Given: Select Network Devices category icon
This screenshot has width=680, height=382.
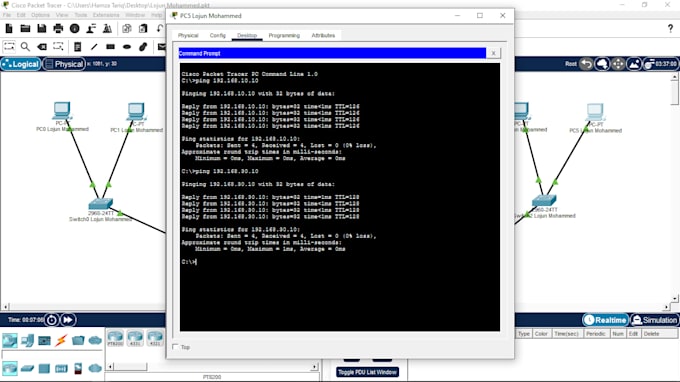Looking at the screenshot, I should (10, 340).
